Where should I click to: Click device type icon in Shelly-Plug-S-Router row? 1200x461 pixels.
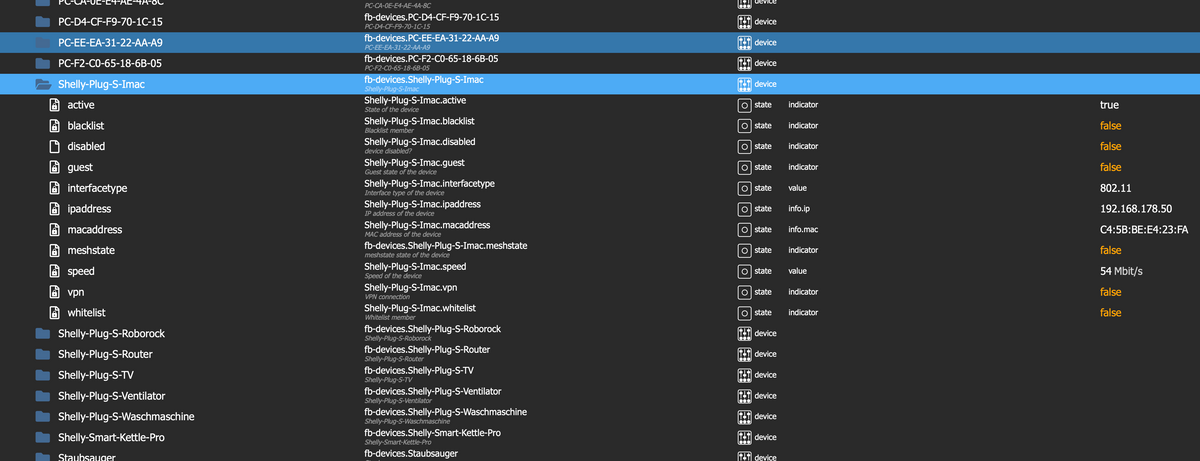coord(743,354)
